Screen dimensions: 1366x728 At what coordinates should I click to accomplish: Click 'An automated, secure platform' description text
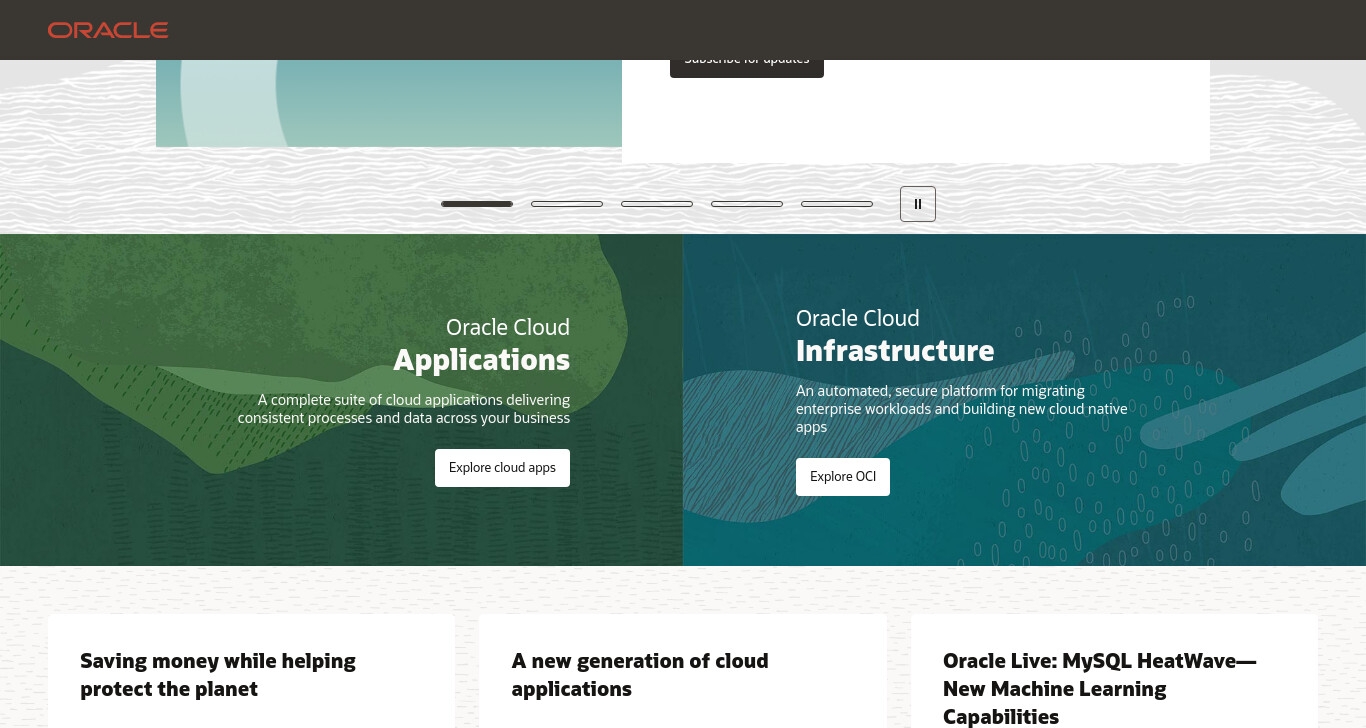(x=962, y=409)
